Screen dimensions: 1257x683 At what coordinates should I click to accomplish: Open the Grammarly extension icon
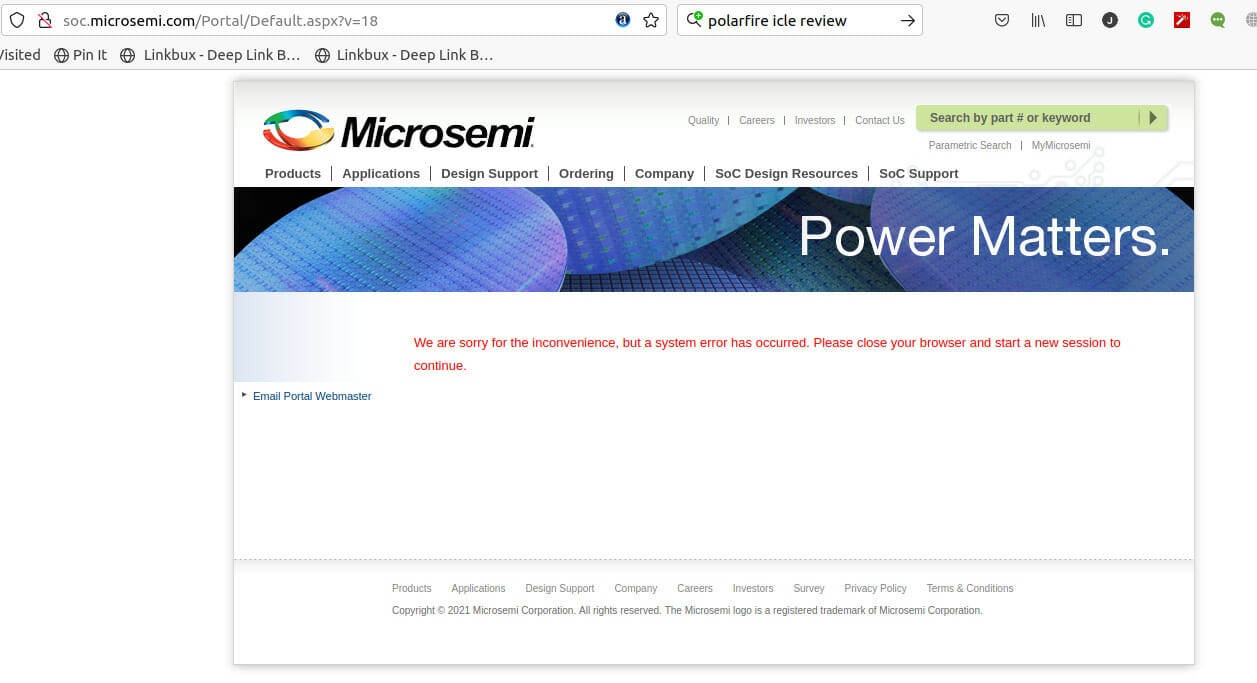pos(1146,20)
